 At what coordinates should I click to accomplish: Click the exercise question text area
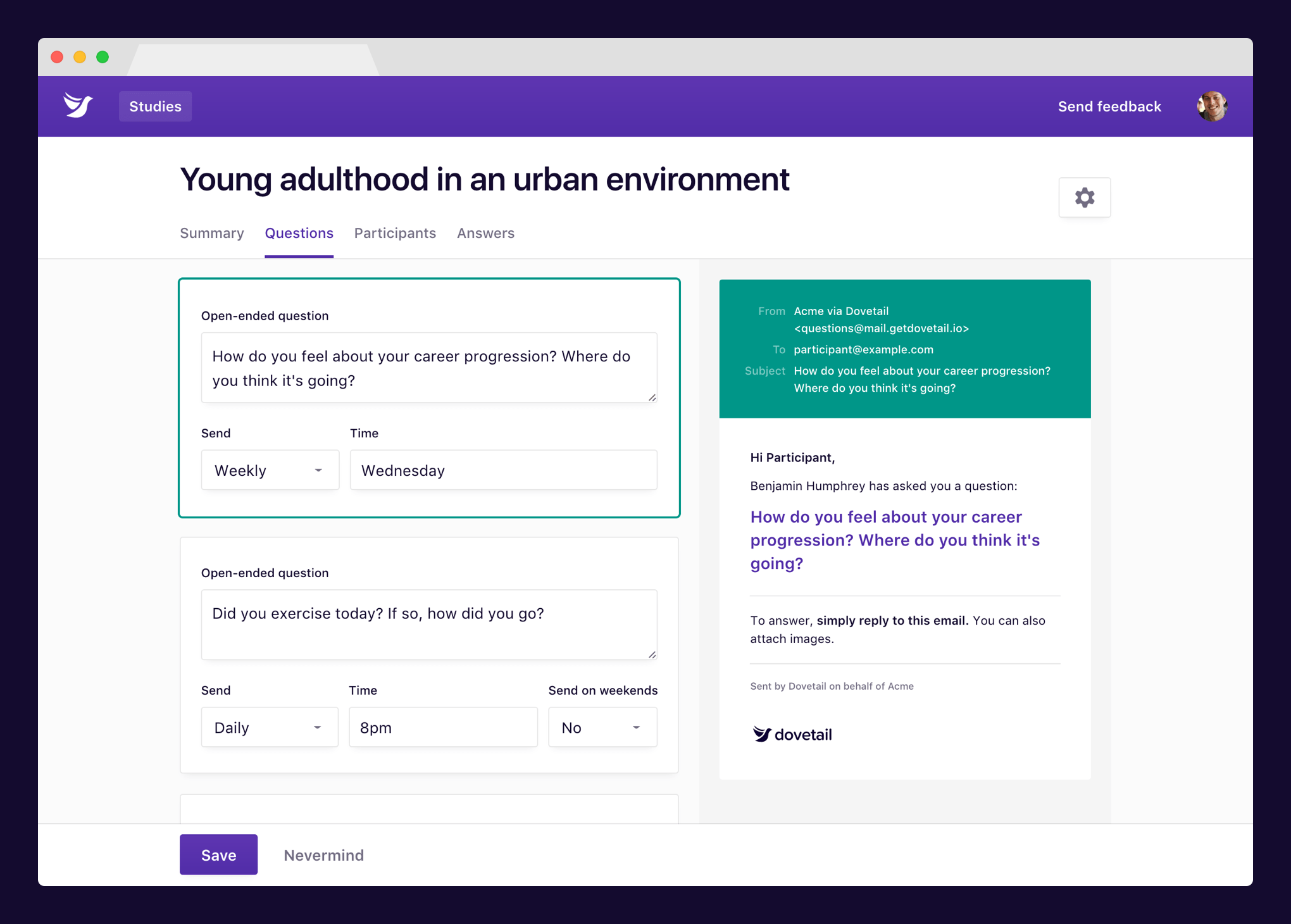pyautogui.click(x=428, y=625)
